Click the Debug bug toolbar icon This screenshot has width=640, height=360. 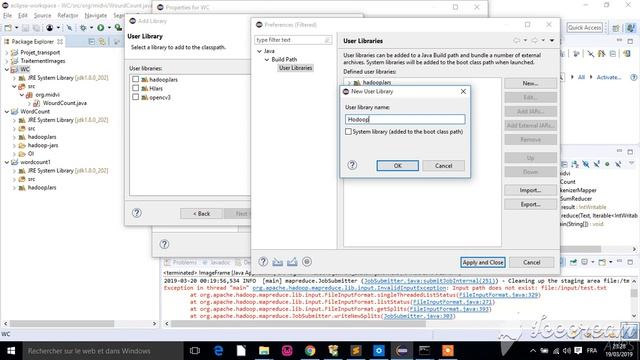83,28
